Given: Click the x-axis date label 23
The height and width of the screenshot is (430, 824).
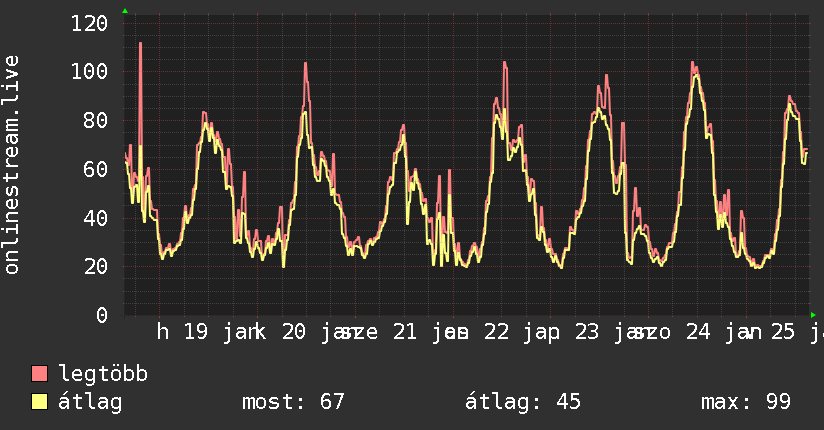Looking at the screenshot, I should click(x=587, y=332).
